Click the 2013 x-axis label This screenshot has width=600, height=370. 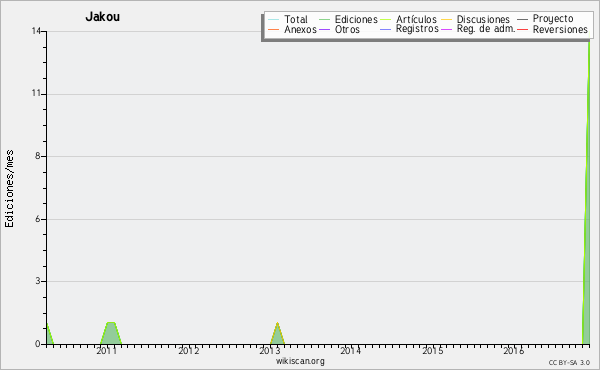tap(270, 350)
